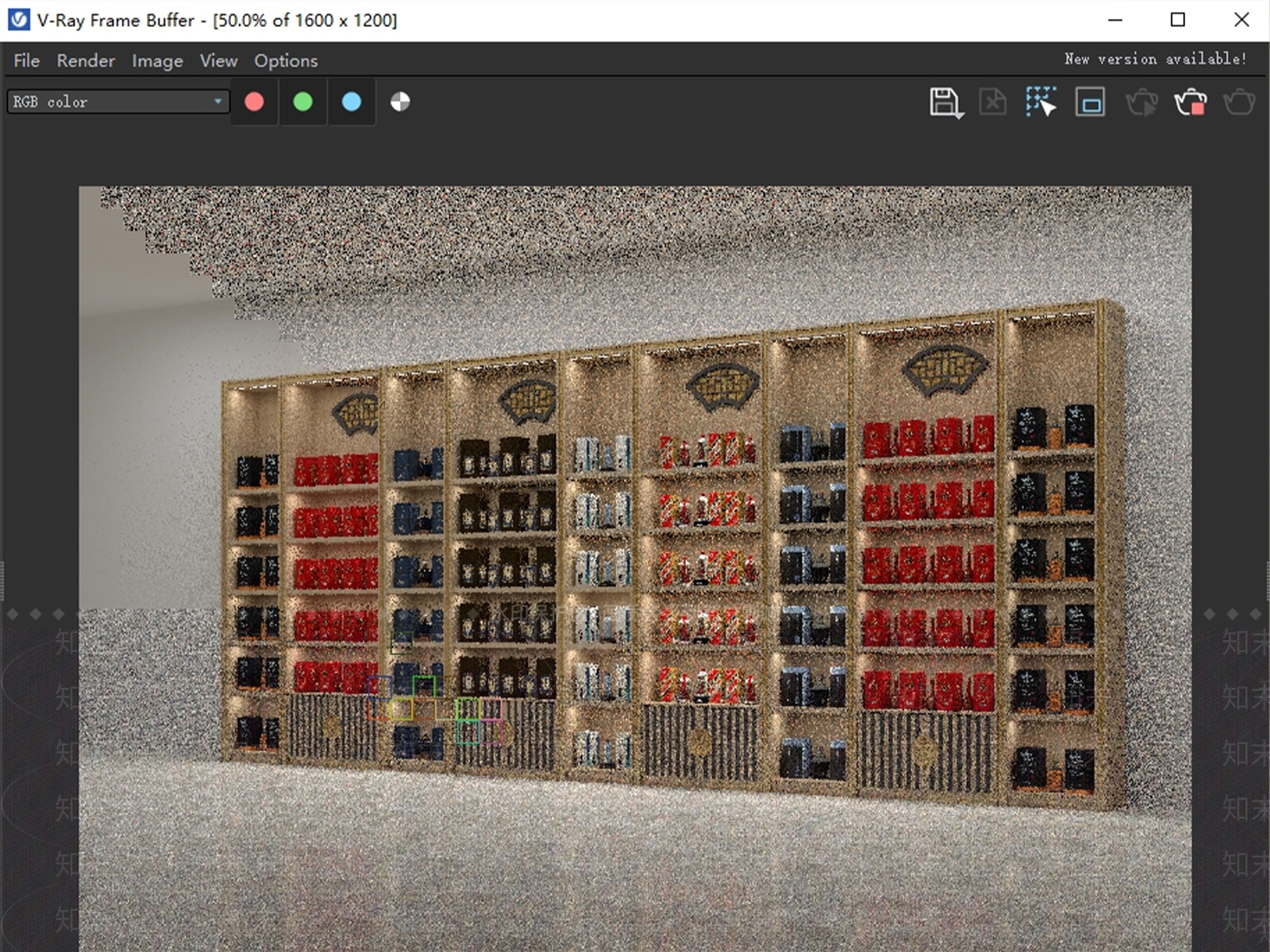The height and width of the screenshot is (952, 1270).
Task: Open the Options menu
Action: point(286,60)
